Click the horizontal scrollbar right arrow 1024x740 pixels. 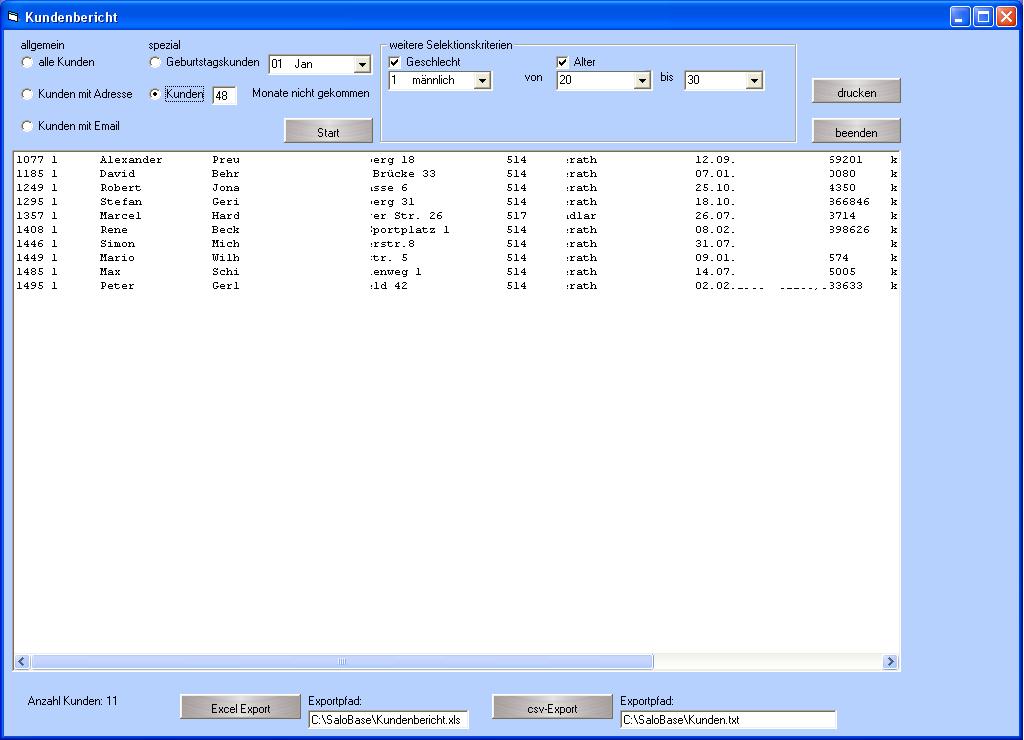[x=890, y=662]
